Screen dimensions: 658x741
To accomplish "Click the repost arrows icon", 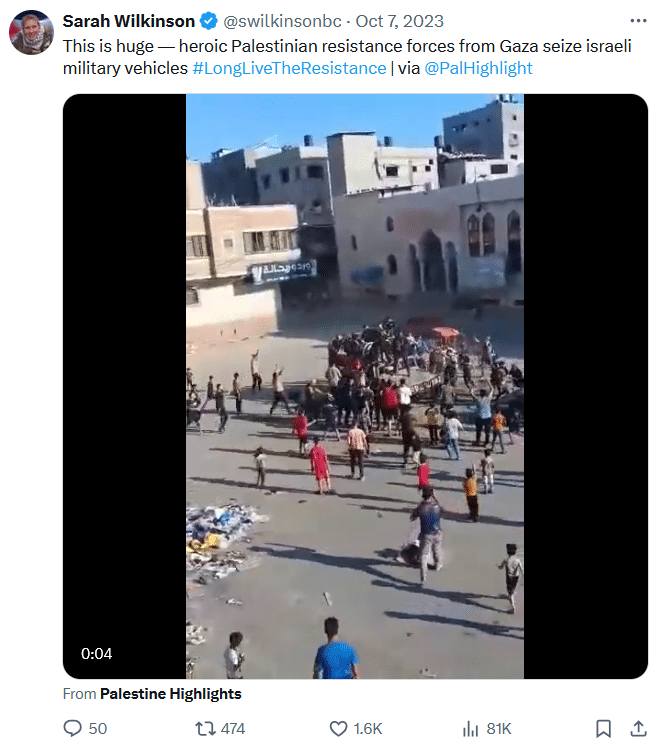I will pos(206,728).
